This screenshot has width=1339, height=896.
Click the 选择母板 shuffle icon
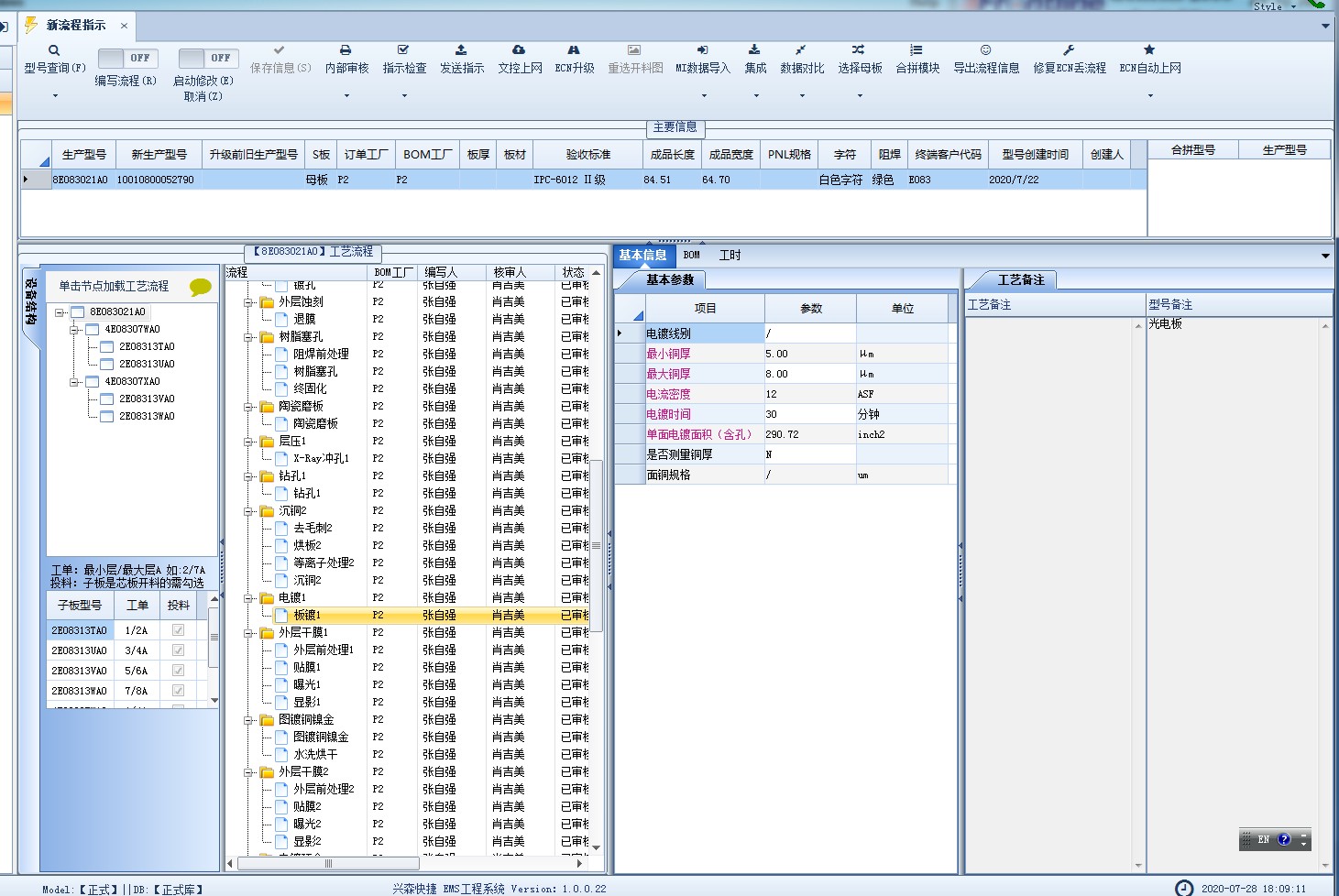[859, 49]
